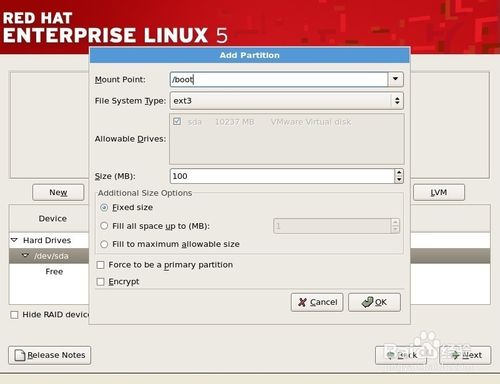Click the Cancel button

click(317, 302)
